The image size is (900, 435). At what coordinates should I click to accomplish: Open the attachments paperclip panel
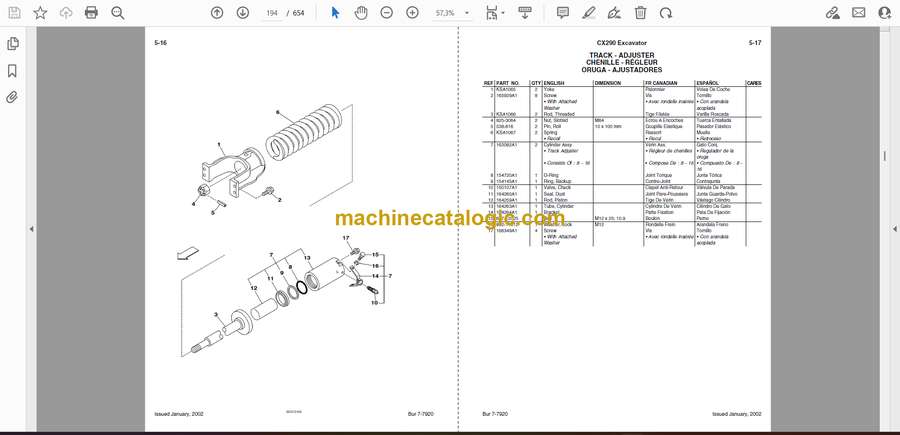click(x=12, y=98)
